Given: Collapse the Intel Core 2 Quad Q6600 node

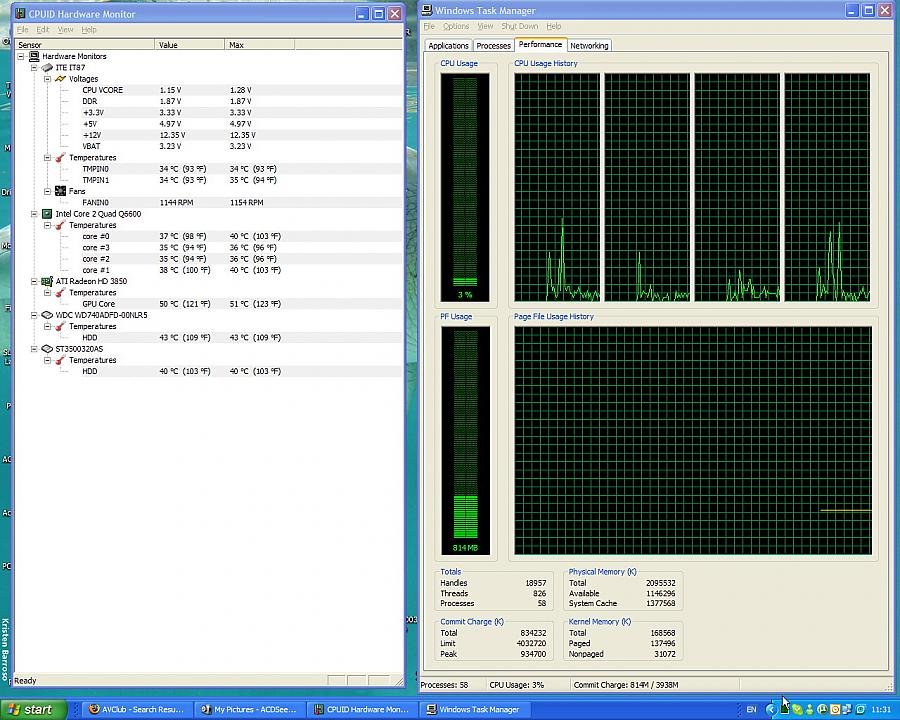Looking at the screenshot, I should tap(34, 214).
